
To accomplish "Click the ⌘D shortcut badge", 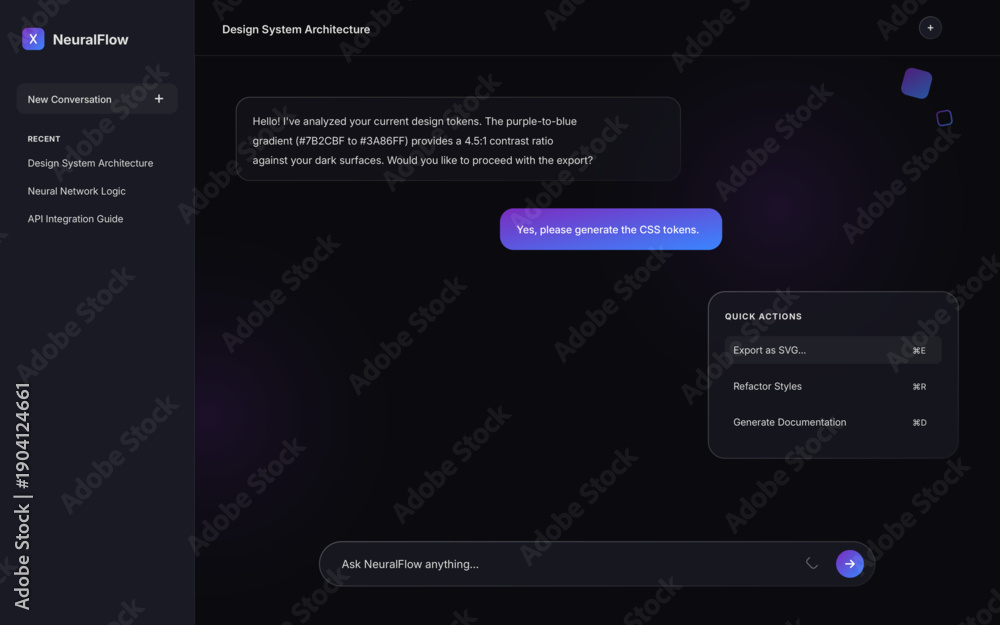I will tap(919, 422).
